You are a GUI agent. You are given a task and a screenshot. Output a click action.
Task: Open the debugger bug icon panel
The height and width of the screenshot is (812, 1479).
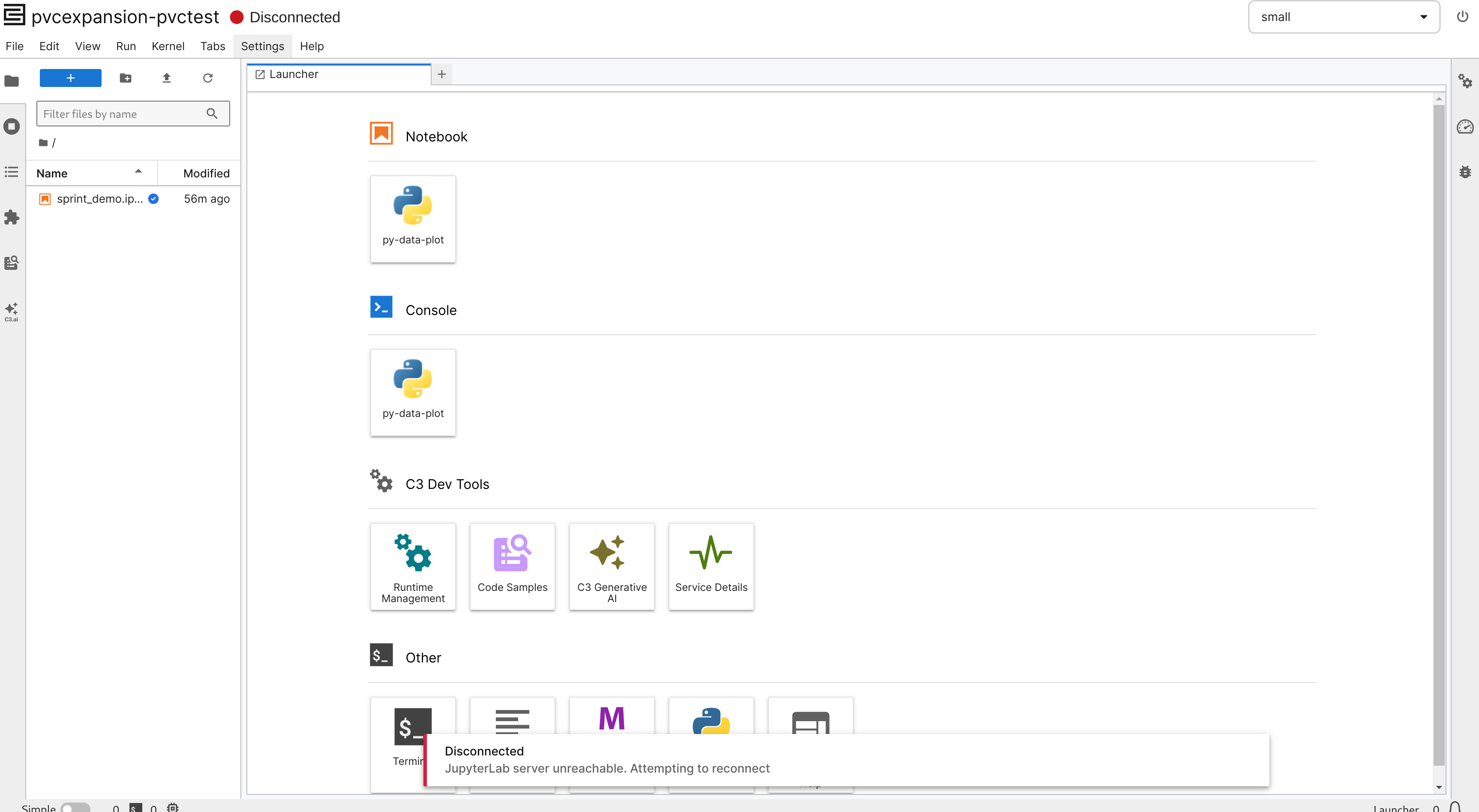[1465, 171]
